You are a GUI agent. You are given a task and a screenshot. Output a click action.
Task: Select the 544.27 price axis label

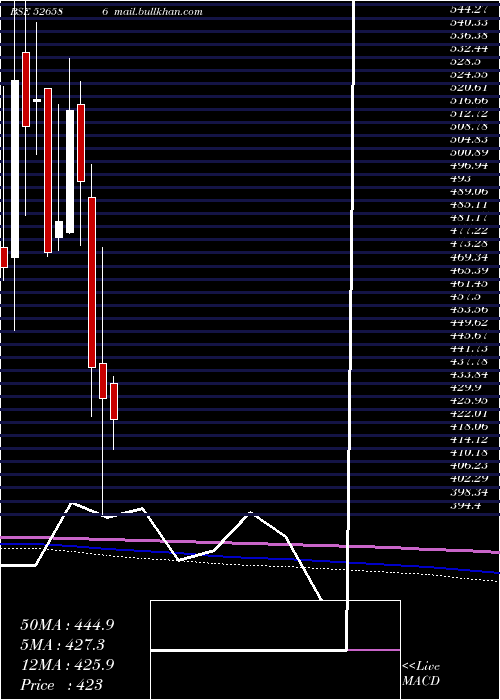coord(468,8)
